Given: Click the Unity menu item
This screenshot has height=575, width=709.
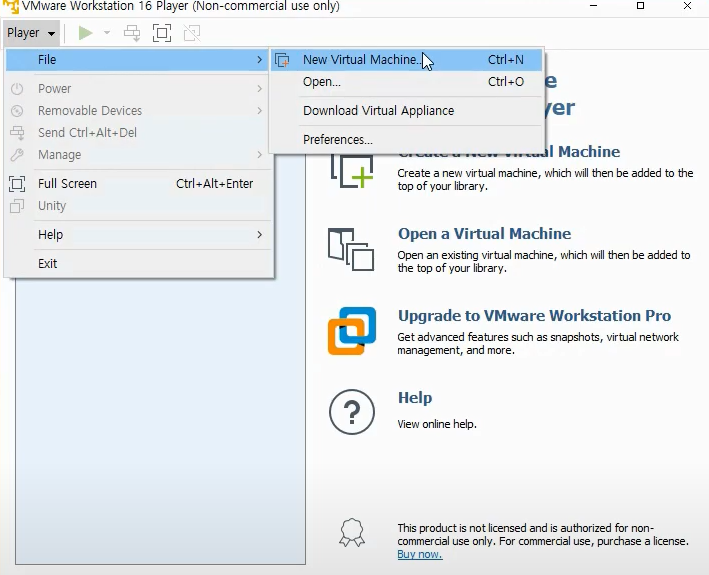Looking at the screenshot, I should 138,206.
